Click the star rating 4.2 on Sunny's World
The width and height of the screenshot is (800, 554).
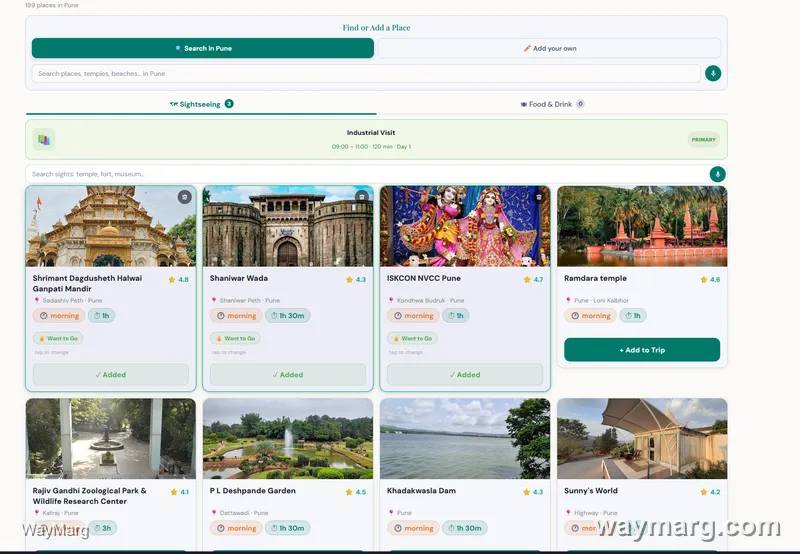click(x=710, y=492)
